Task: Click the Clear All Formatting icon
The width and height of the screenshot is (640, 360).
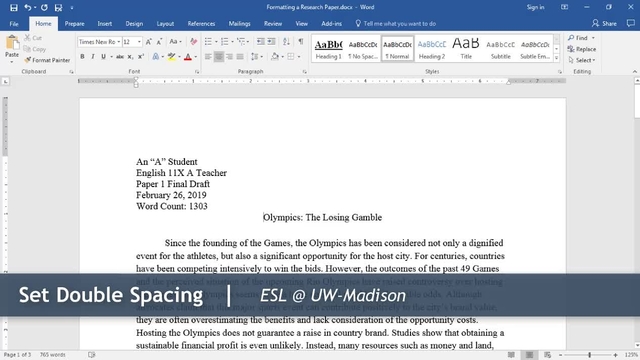Action: (193, 42)
